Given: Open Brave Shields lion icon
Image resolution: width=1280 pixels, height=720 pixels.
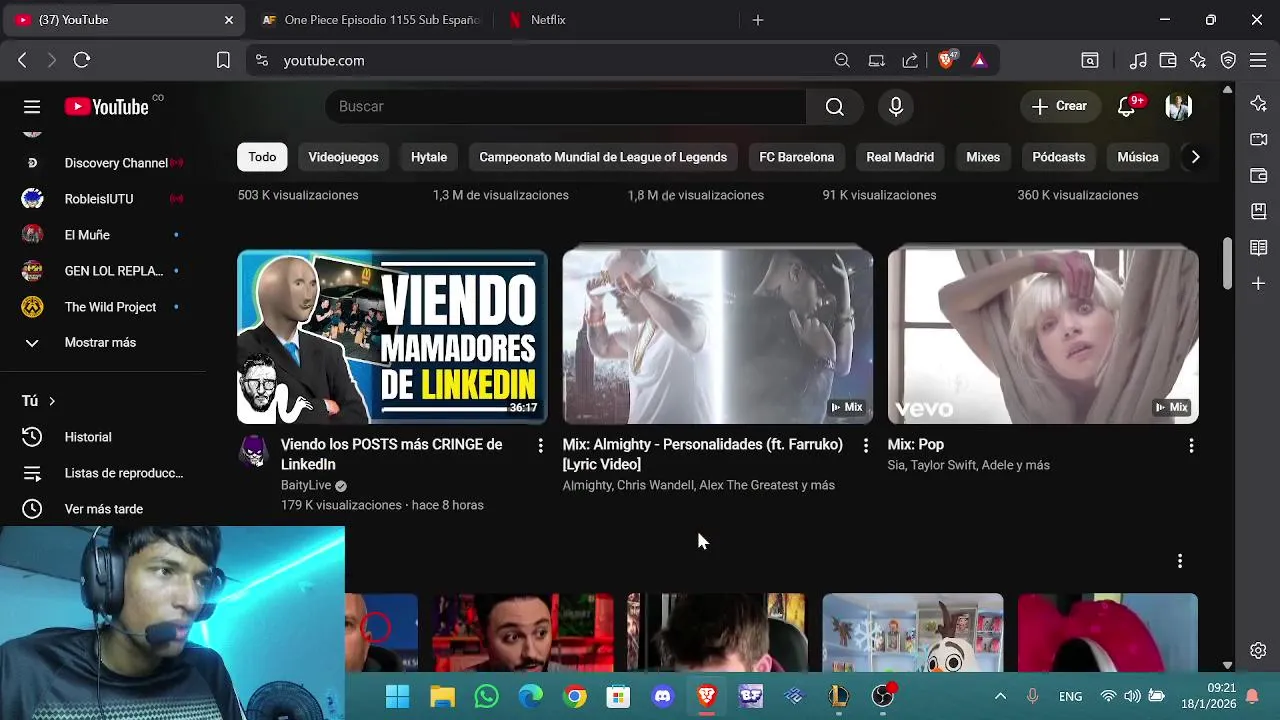Looking at the screenshot, I should pos(946,60).
